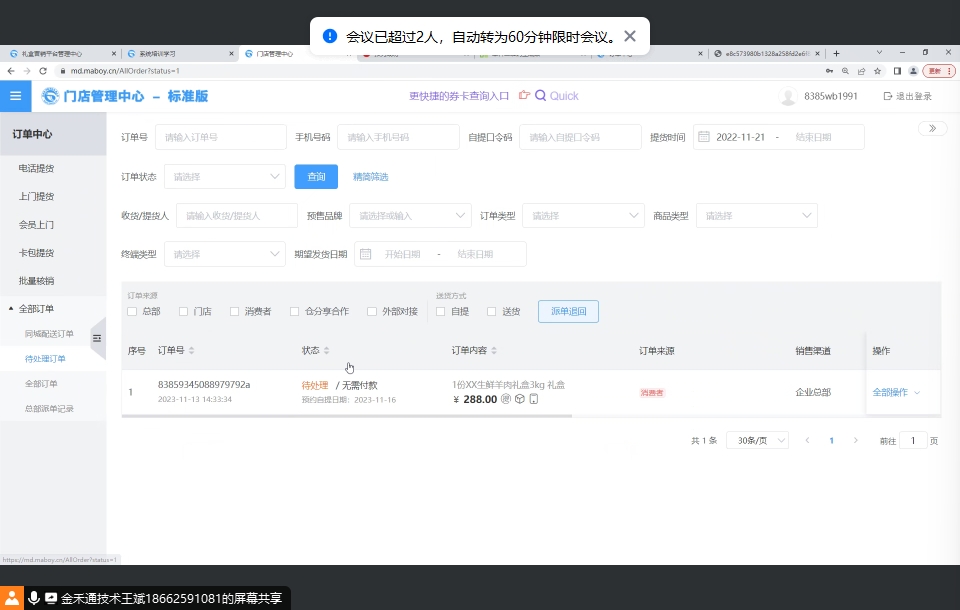Check the 总部 order source checkbox
The height and width of the screenshot is (610, 960).
point(132,311)
